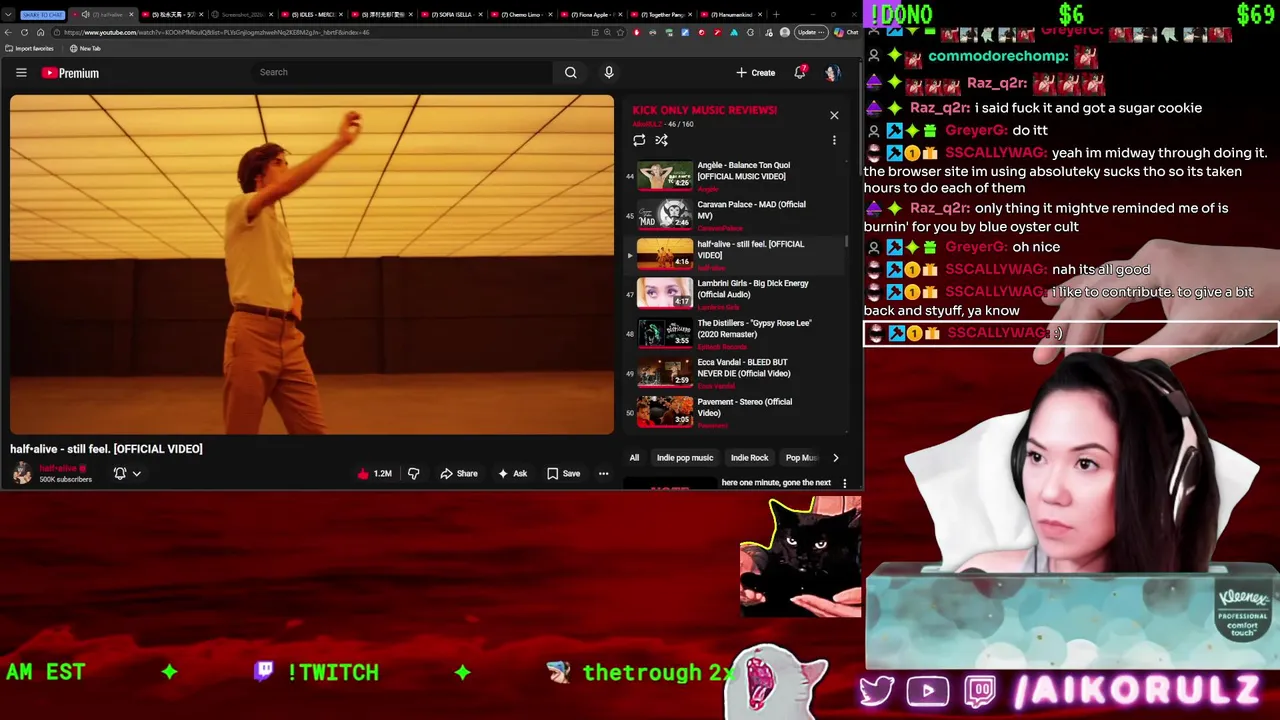This screenshot has width=1280, height=720.
Task: Go back in browser
Action: (8, 32)
